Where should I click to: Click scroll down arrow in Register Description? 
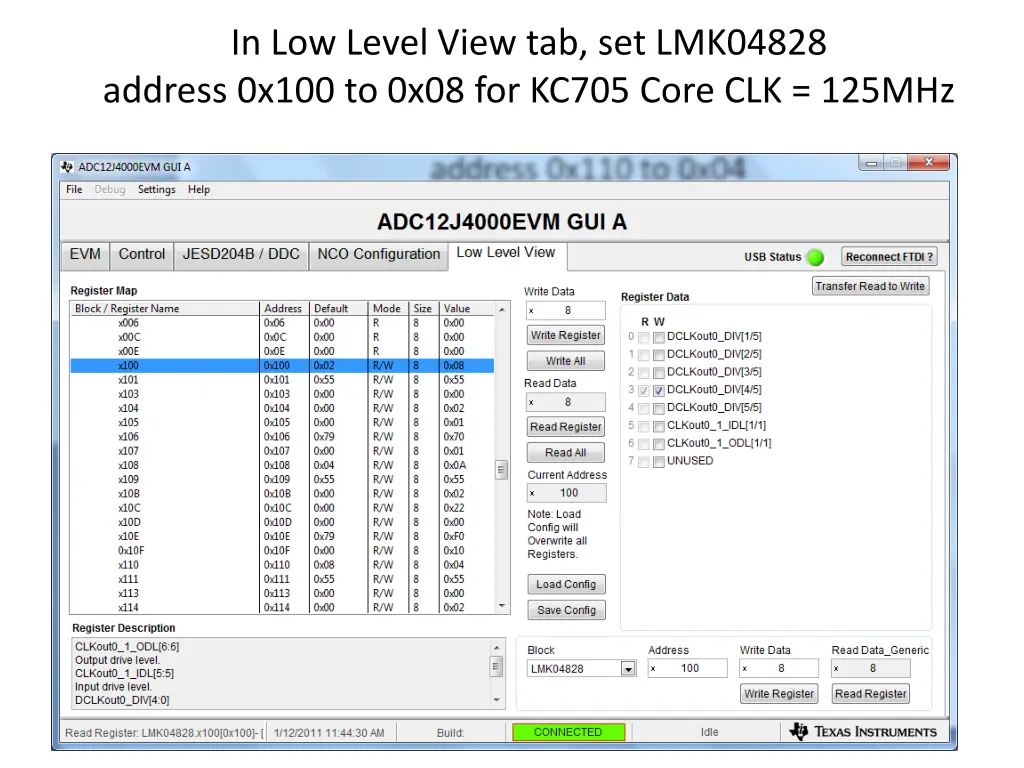pyautogui.click(x=496, y=700)
